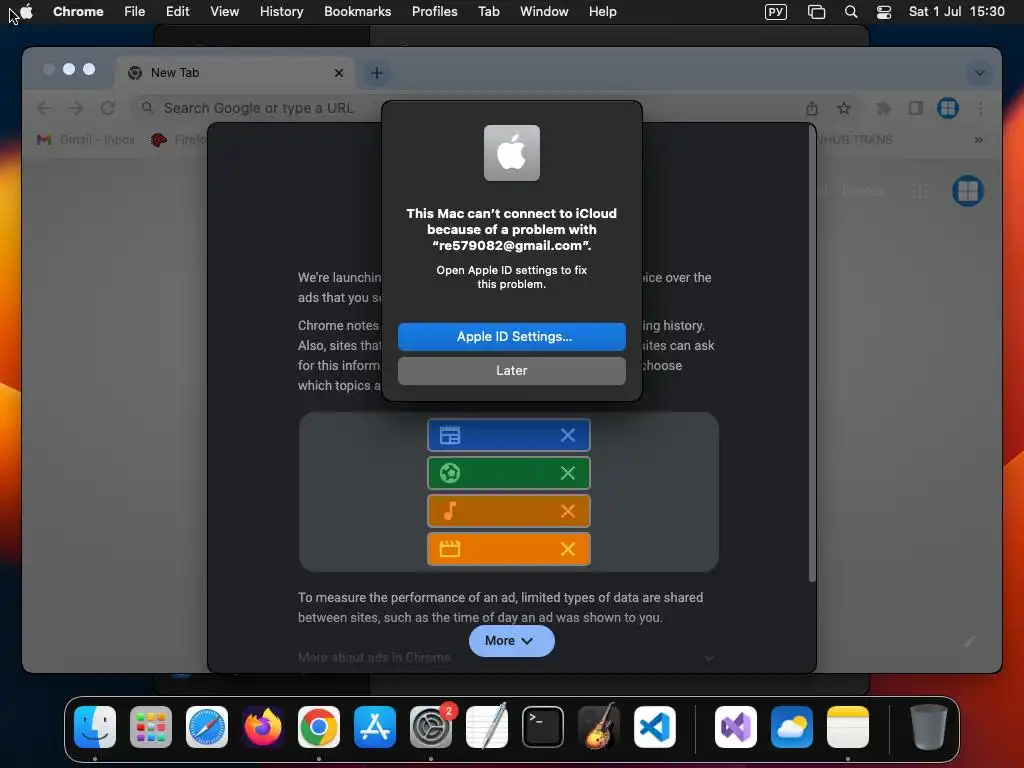Open the tab search dropdown arrow
The height and width of the screenshot is (768, 1024).
click(979, 72)
